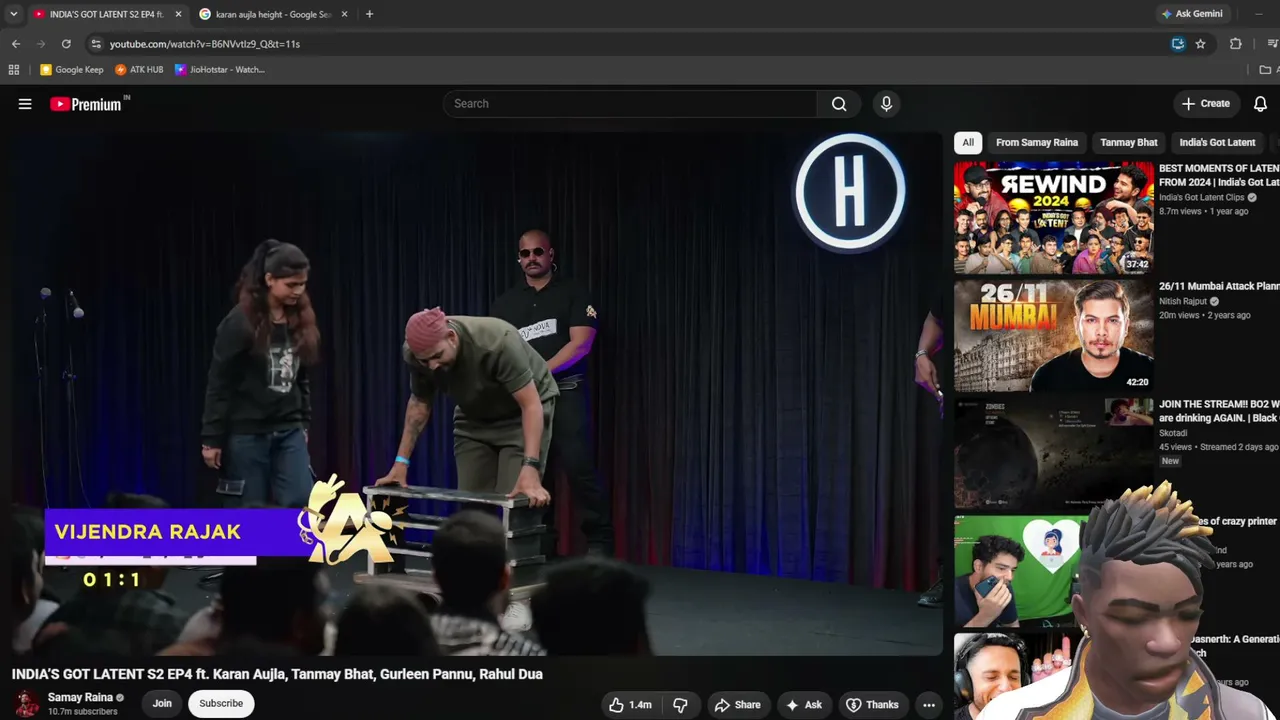Go to YouTube Premium home logo
This screenshot has height=720, width=1280.
coord(88,104)
